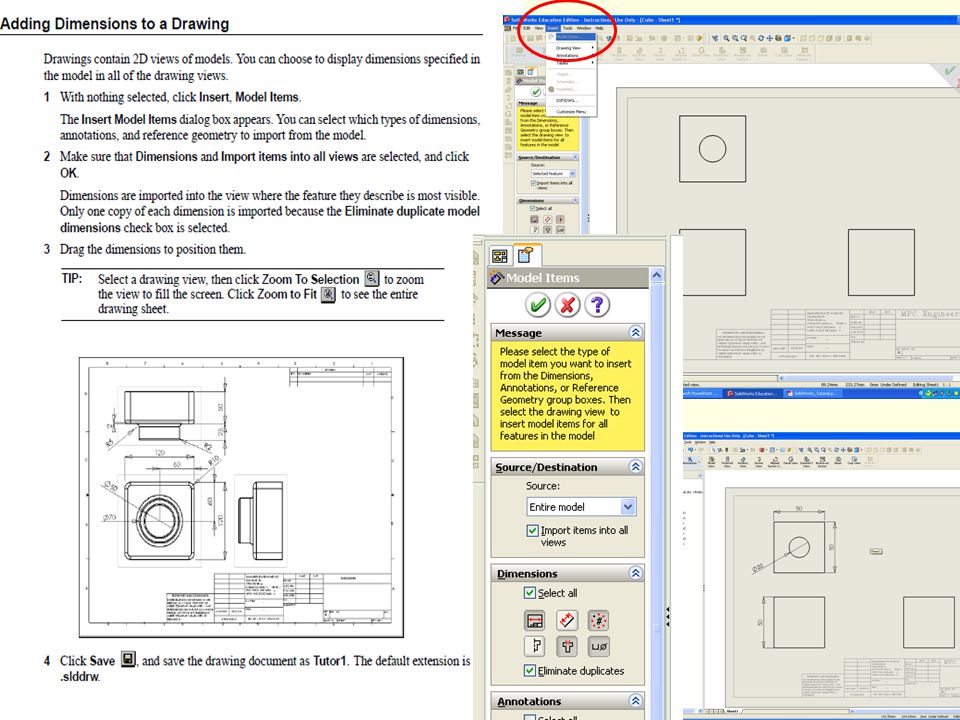Click the Pan icon in the lower window toolbar
The height and width of the screenshot is (720, 960).
[x=843, y=450]
